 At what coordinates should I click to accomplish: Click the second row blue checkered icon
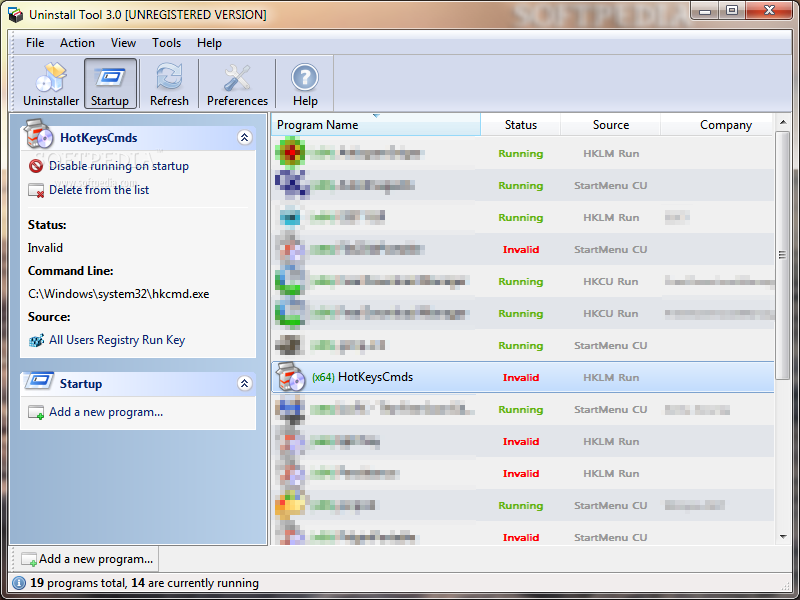click(x=291, y=184)
